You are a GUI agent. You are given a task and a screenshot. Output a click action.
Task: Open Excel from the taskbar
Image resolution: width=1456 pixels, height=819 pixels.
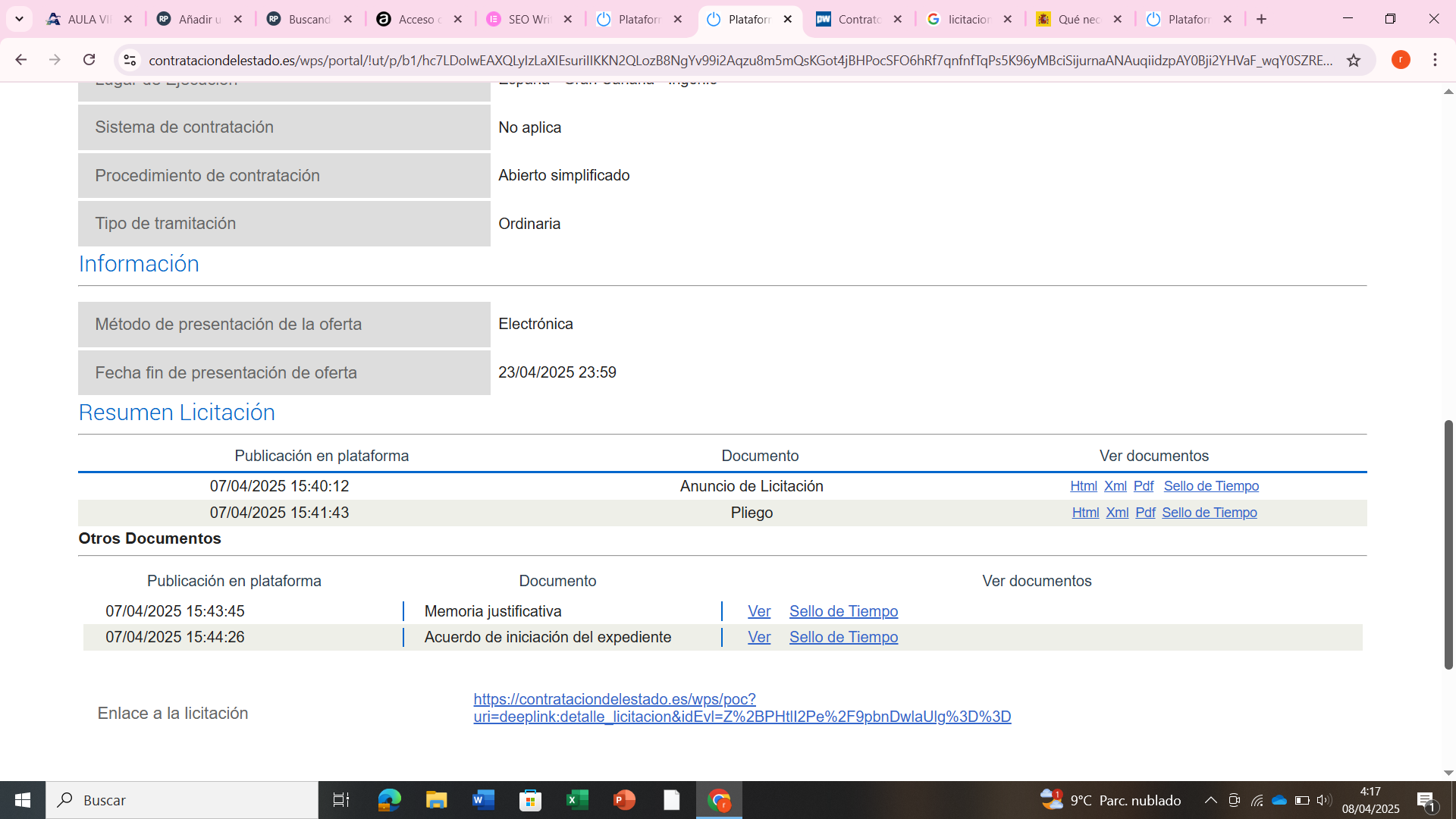pos(577,800)
